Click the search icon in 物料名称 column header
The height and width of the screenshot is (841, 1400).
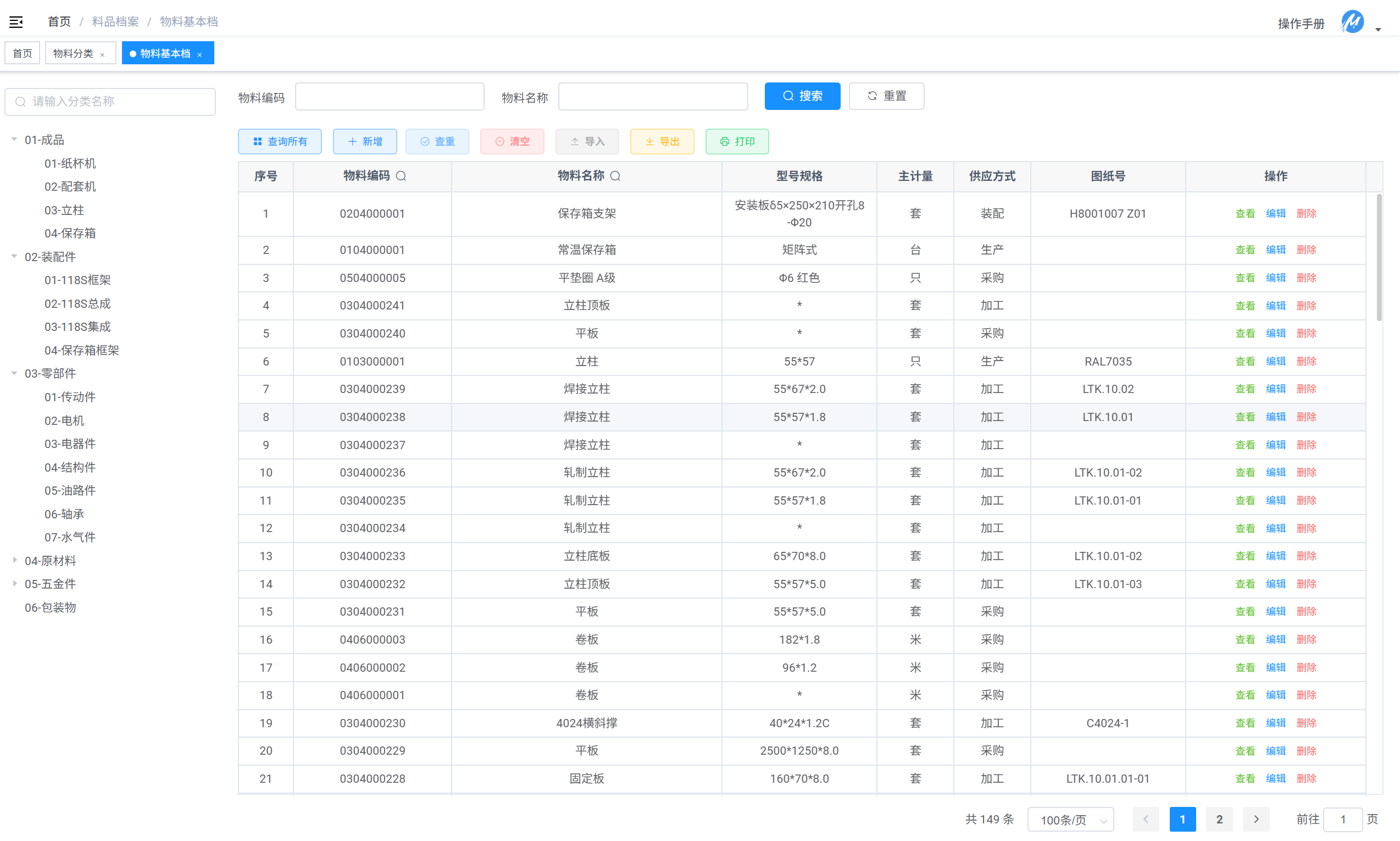615,176
